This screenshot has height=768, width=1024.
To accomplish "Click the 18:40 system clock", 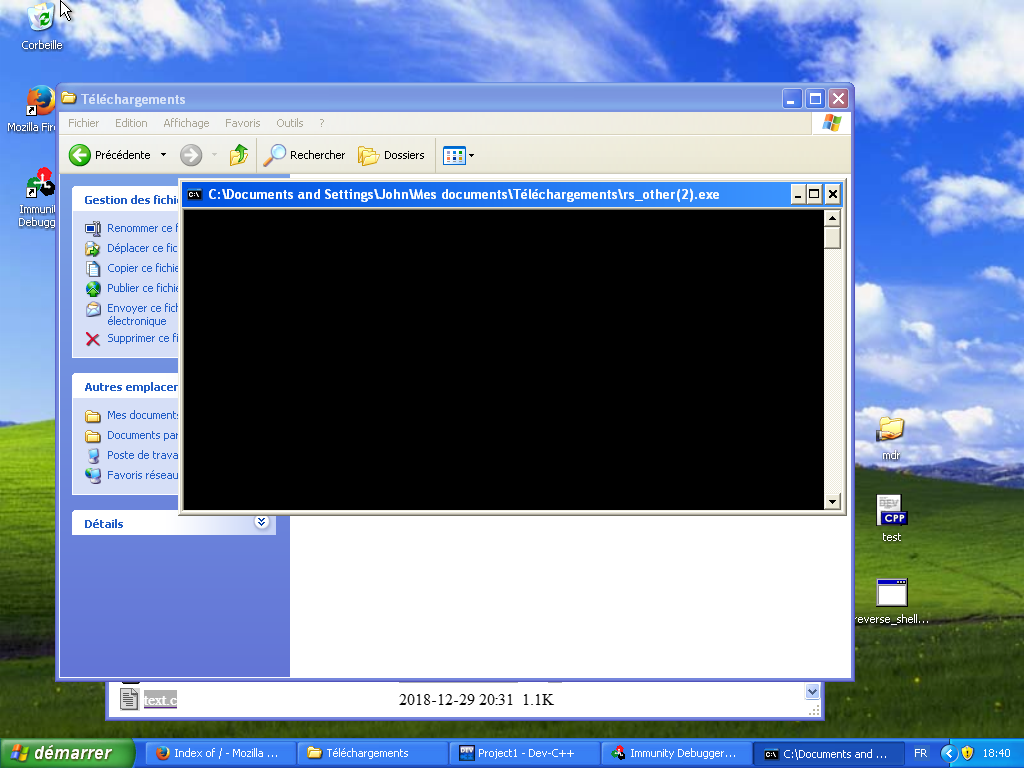I will (x=996, y=753).
